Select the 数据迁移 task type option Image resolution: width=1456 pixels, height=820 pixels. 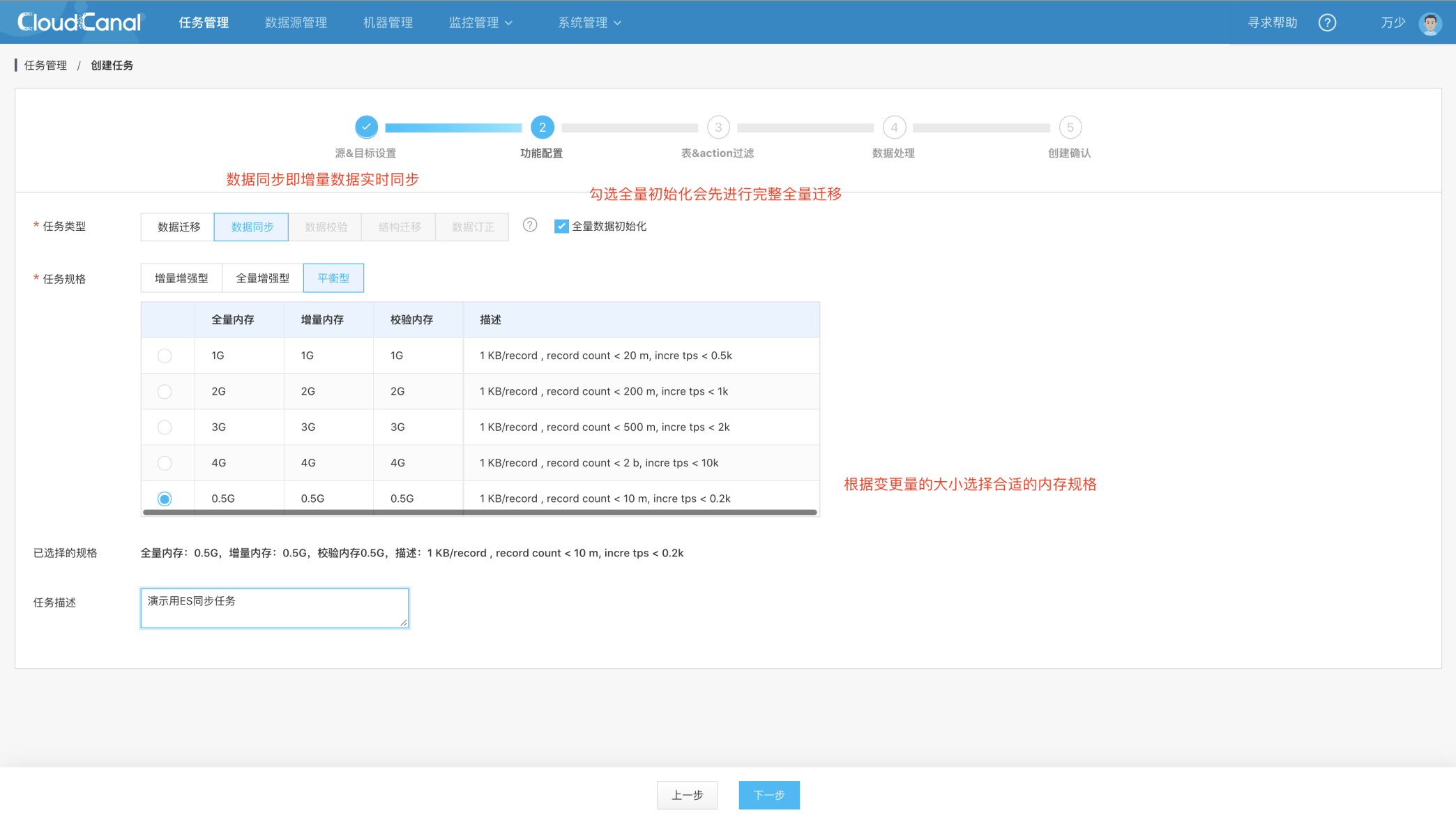click(179, 227)
